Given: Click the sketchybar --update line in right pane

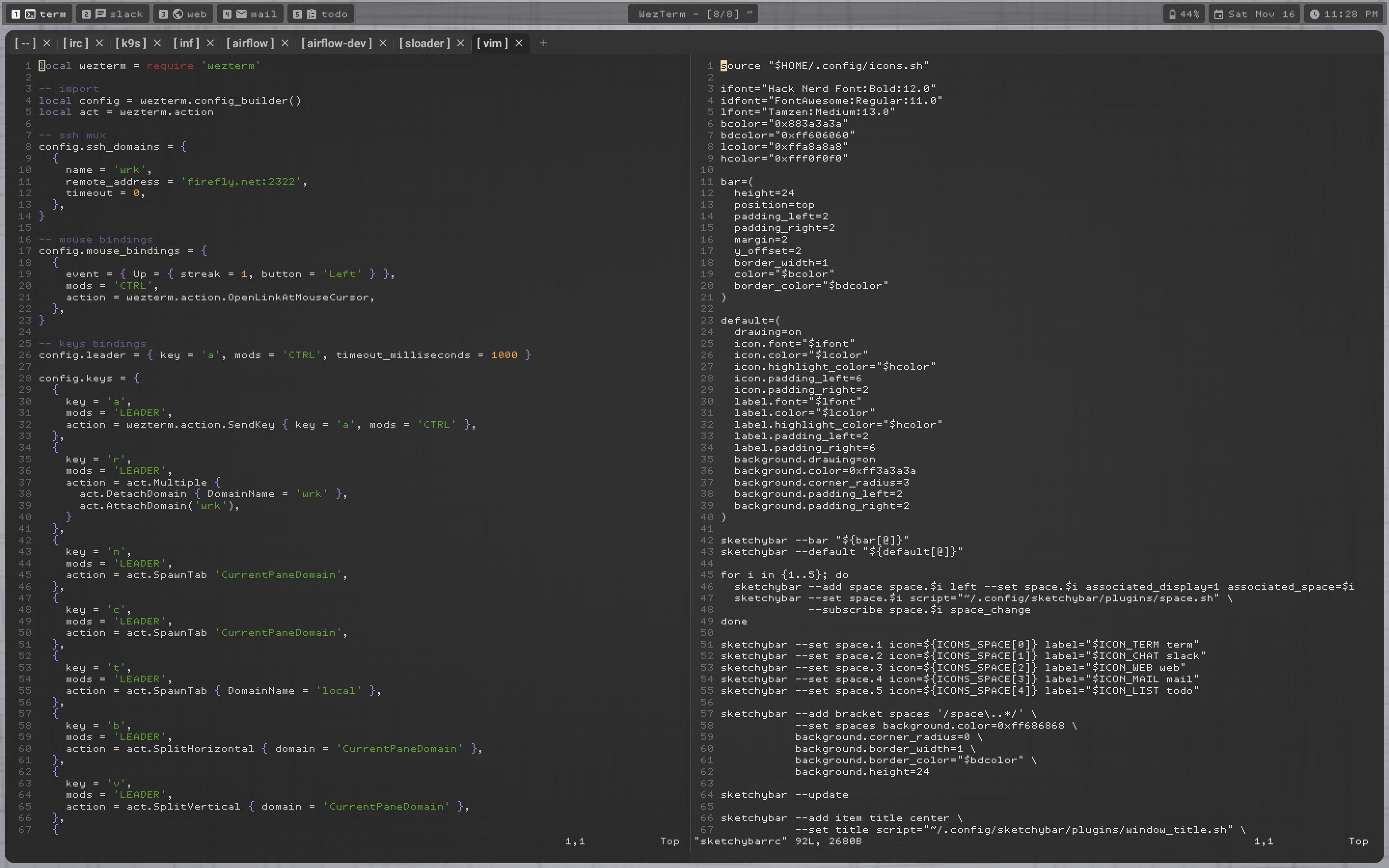Looking at the screenshot, I should coord(784,795).
